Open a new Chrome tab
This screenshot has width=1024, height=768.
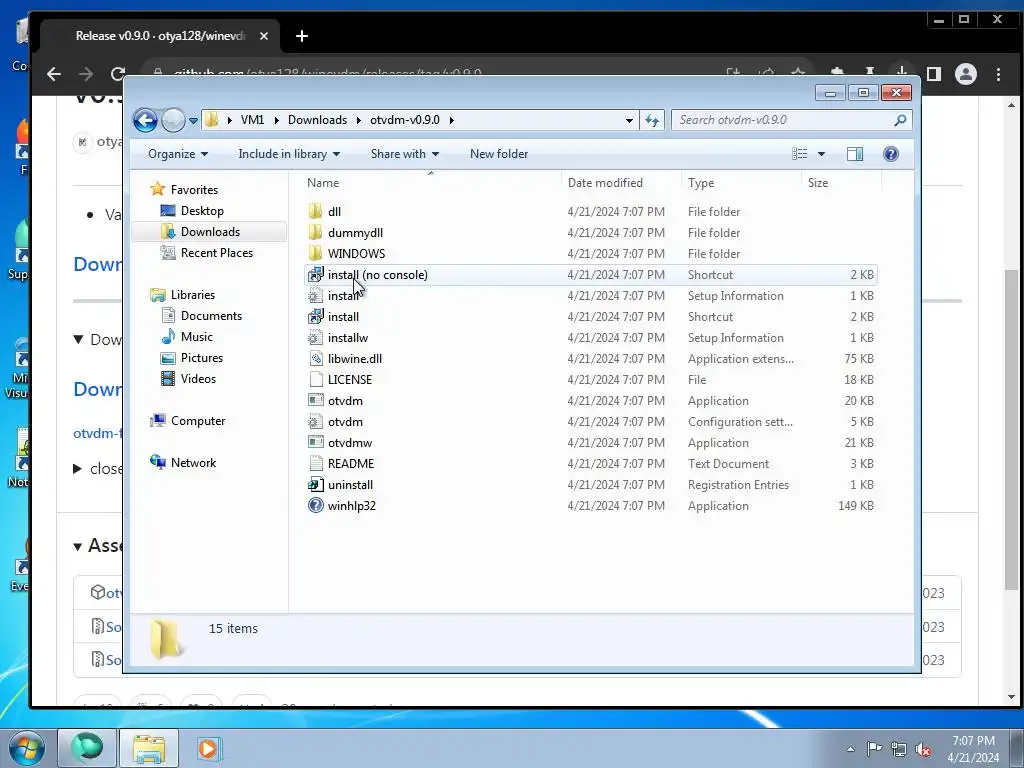point(302,36)
